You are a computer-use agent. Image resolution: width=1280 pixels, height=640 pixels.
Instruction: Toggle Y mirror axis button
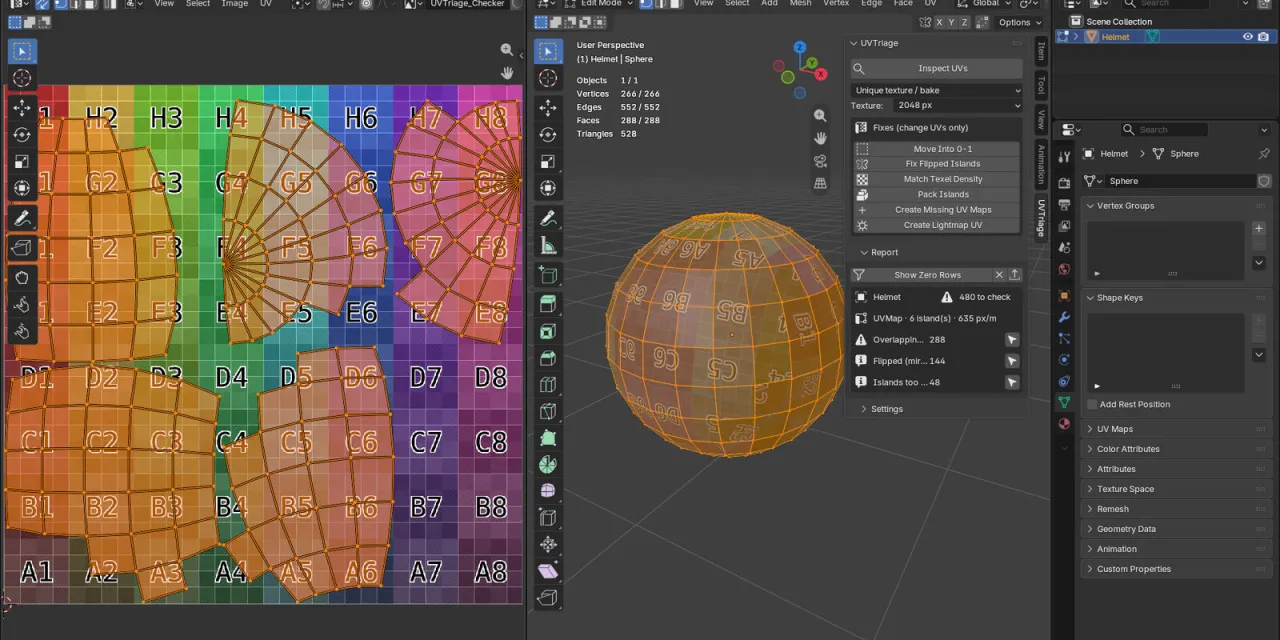(952, 22)
